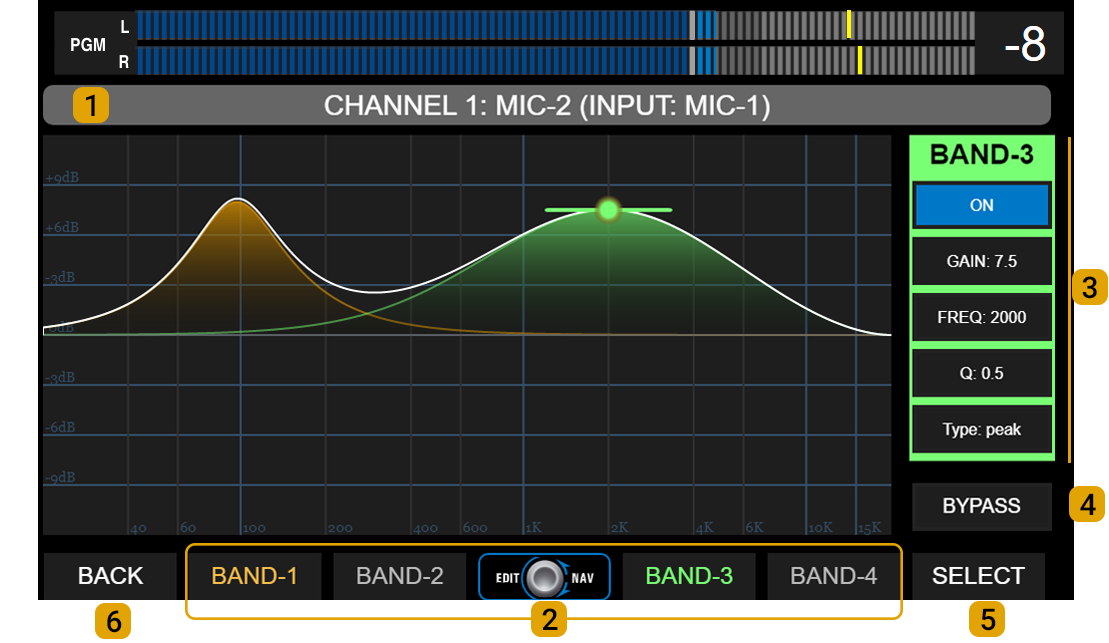This screenshot has height=643, width=1109.
Task: Click the rotary knob between EDIT and NAV
Action: click(x=544, y=577)
